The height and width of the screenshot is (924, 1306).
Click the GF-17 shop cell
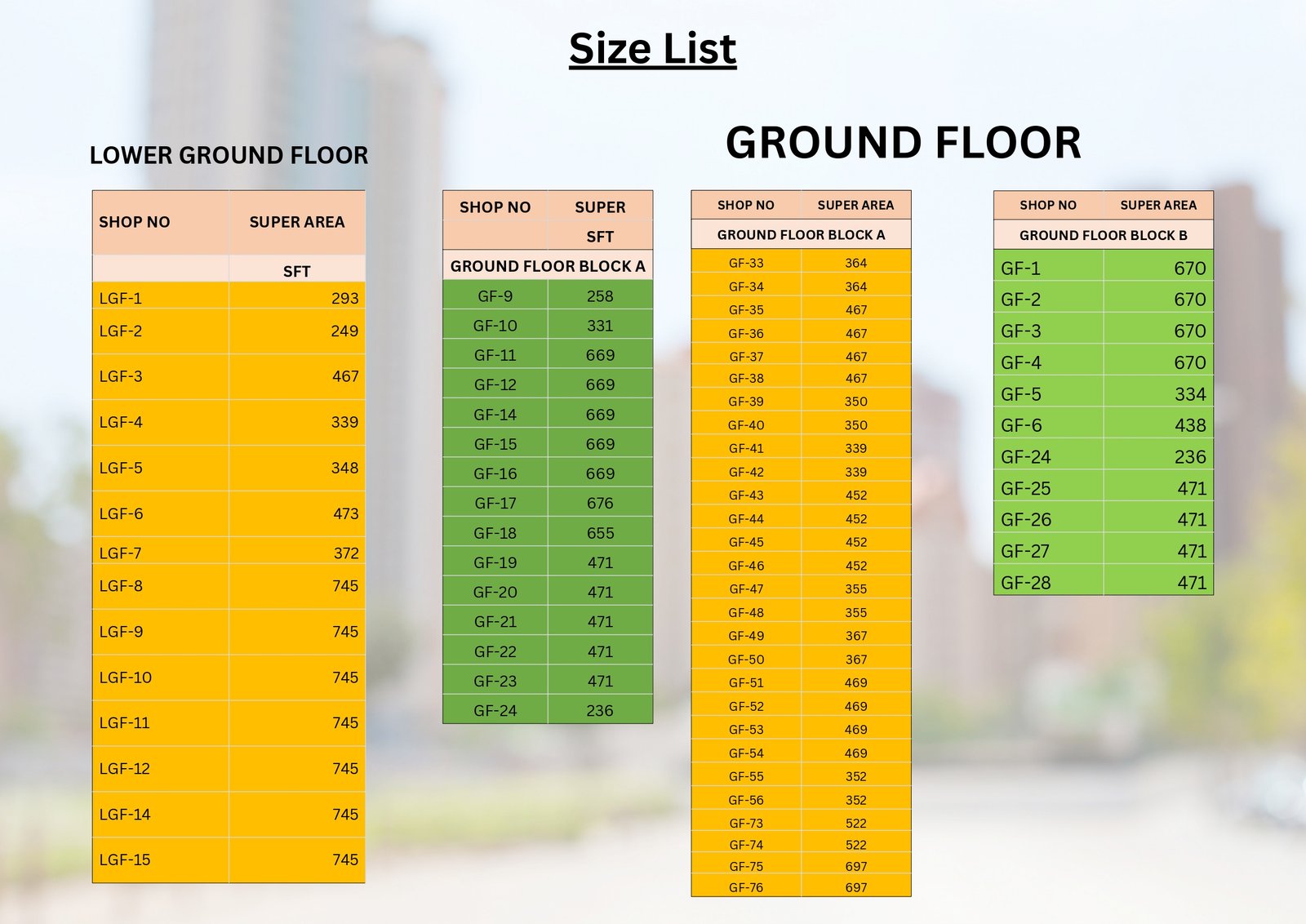coord(495,504)
